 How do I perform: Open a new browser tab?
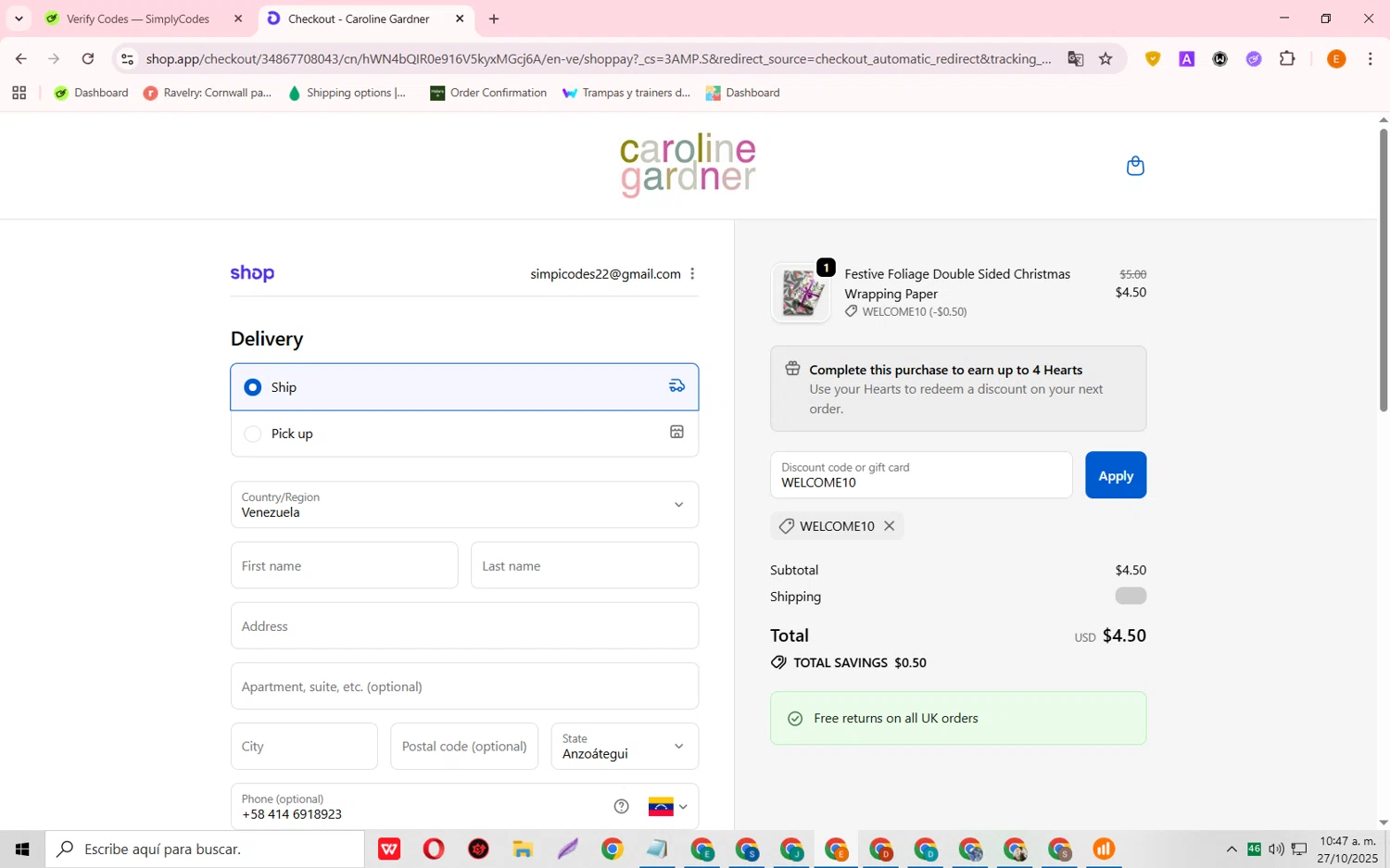click(494, 19)
